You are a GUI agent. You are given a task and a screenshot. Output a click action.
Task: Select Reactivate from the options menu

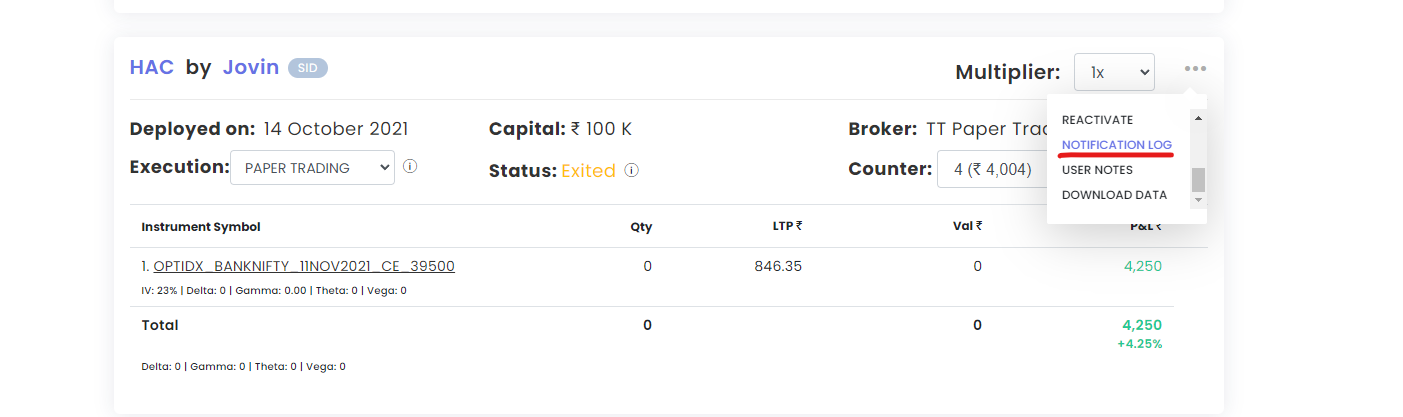[x=1097, y=120]
